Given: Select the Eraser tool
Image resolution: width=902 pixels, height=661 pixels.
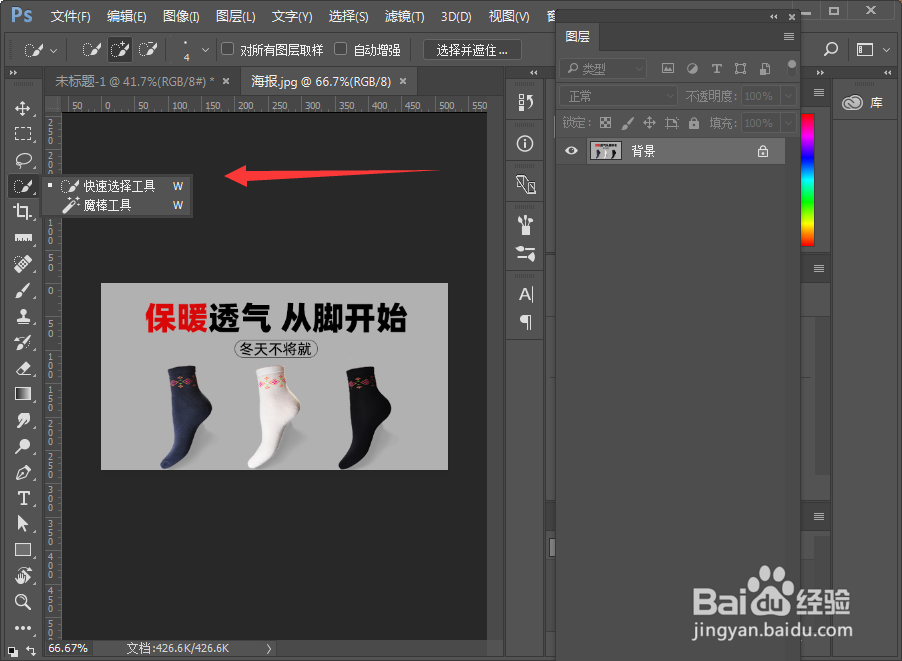Looking at the screenshot, I should pyautogui.click(x=23, y=368).
